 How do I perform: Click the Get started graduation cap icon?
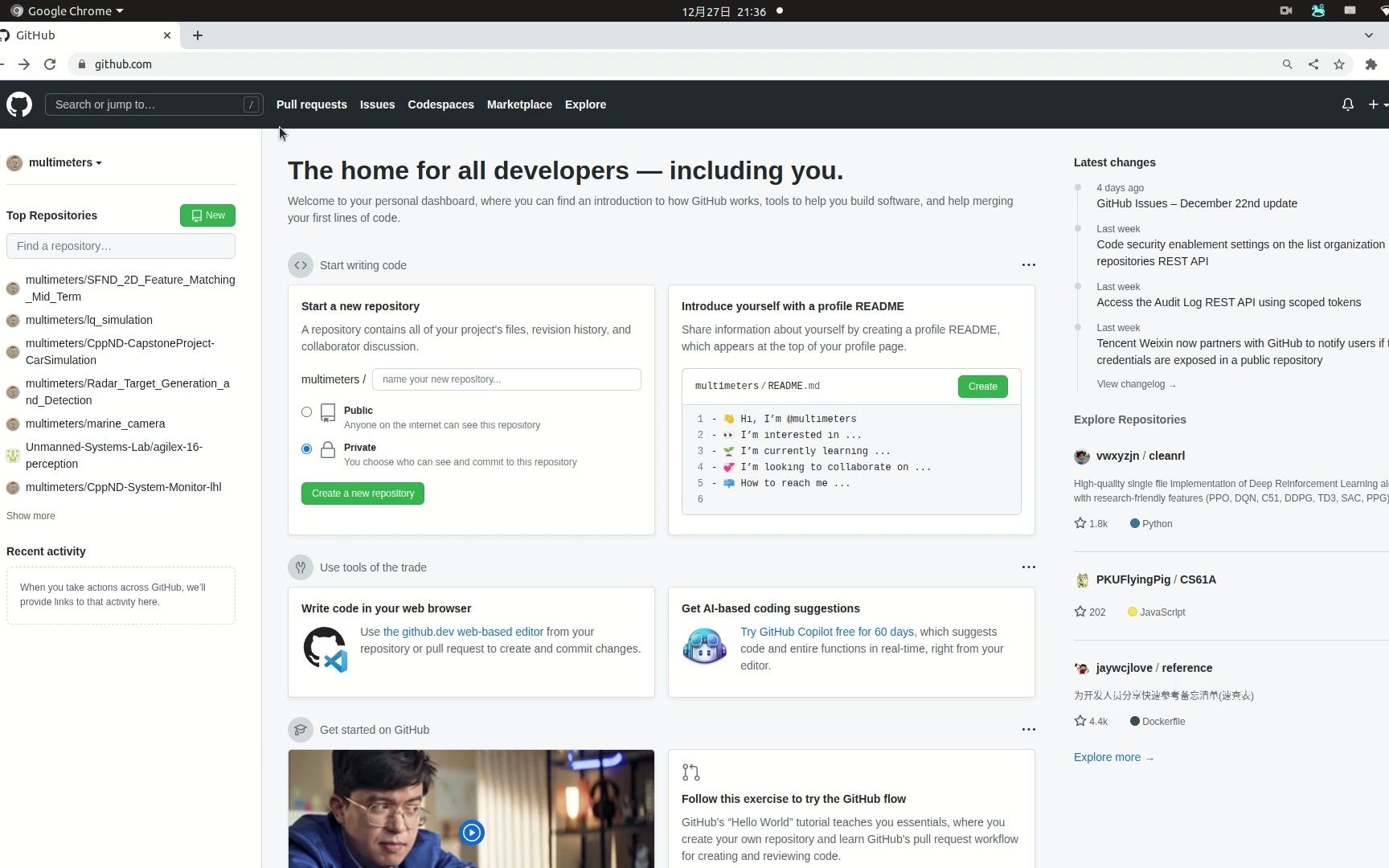(301, 730)
